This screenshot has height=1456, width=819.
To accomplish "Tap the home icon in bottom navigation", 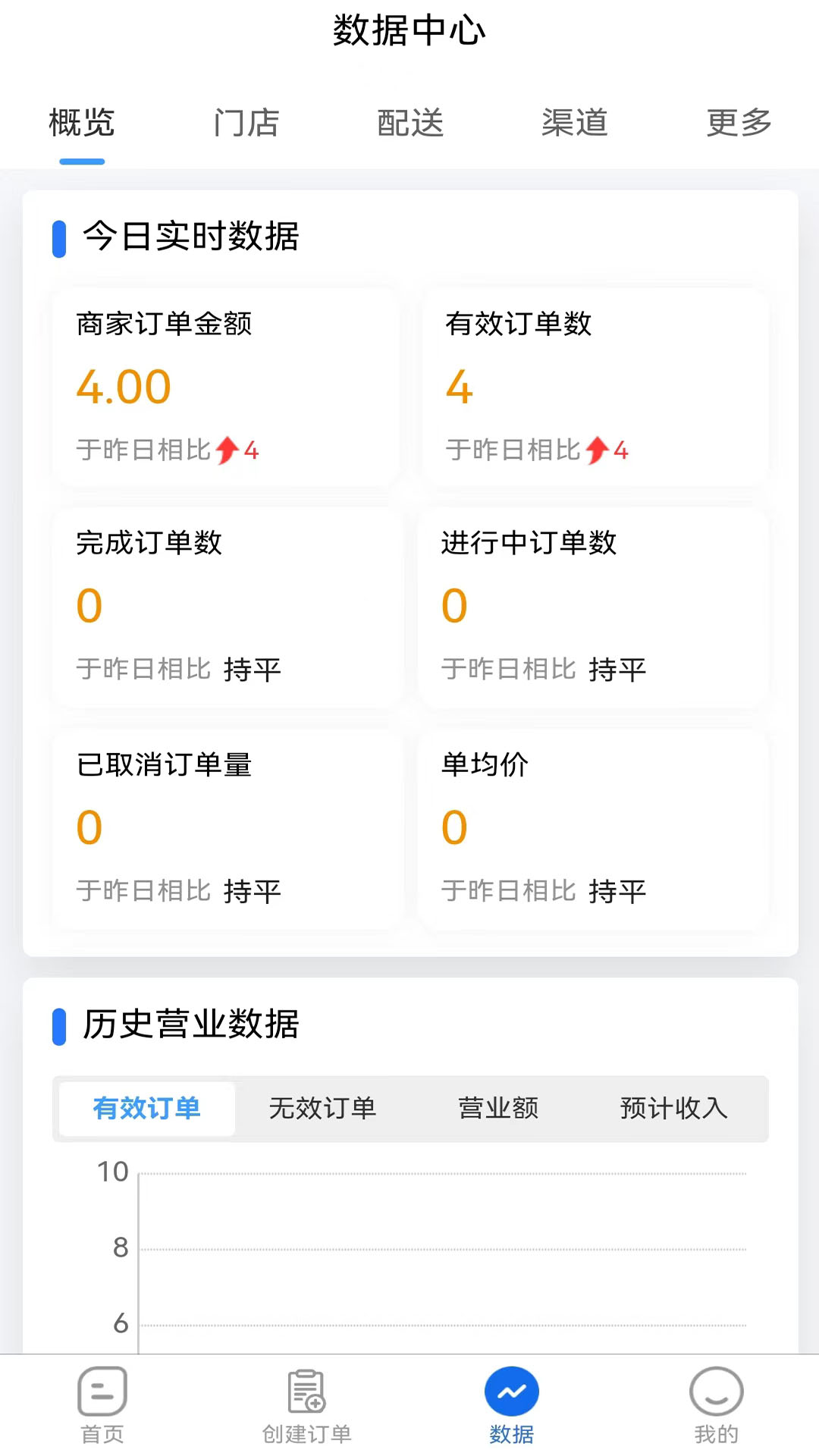I will coord(102,1392).
